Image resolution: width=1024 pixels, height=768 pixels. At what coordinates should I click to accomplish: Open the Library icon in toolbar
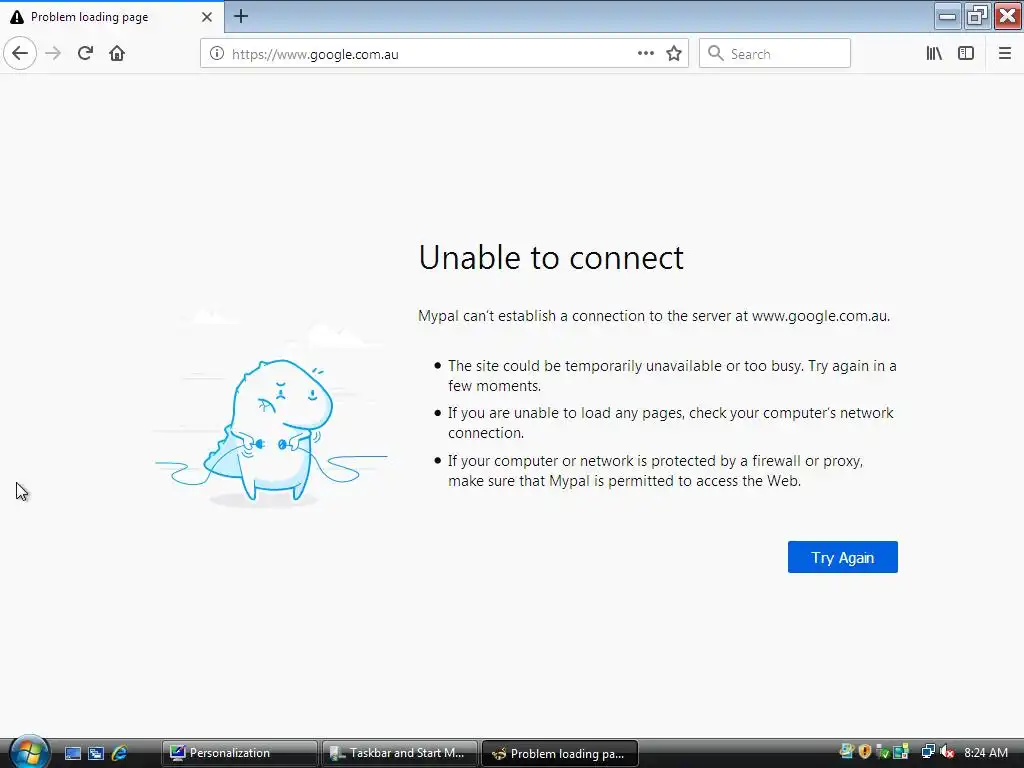click(x=934, y=54)
